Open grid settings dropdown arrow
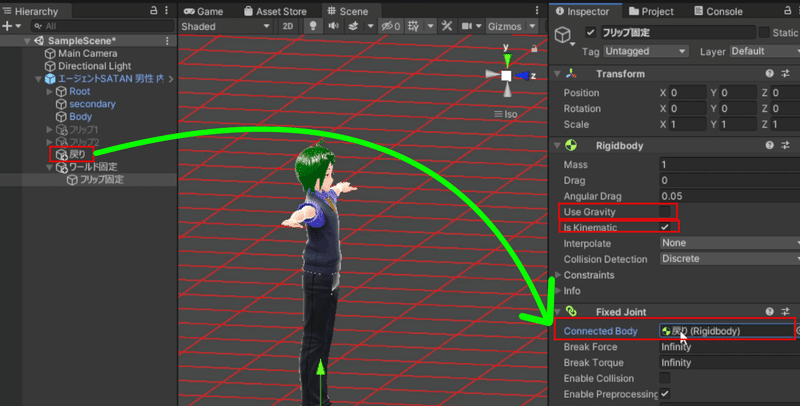 tap(431, 26)
